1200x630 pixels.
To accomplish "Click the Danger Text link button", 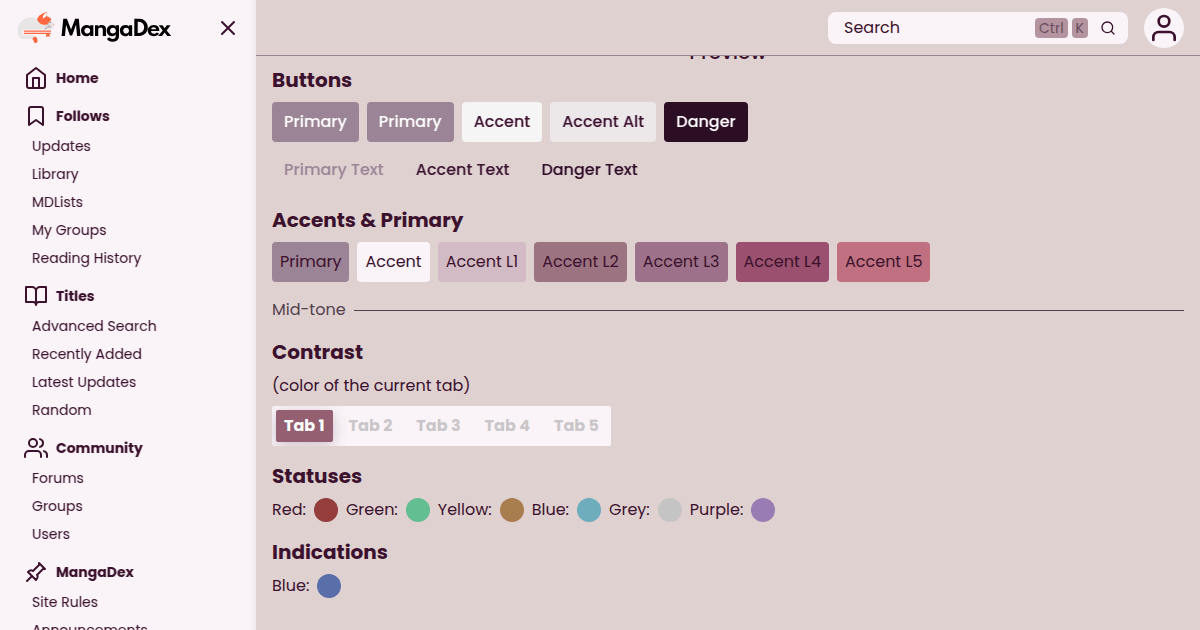I will click(589, 170).
